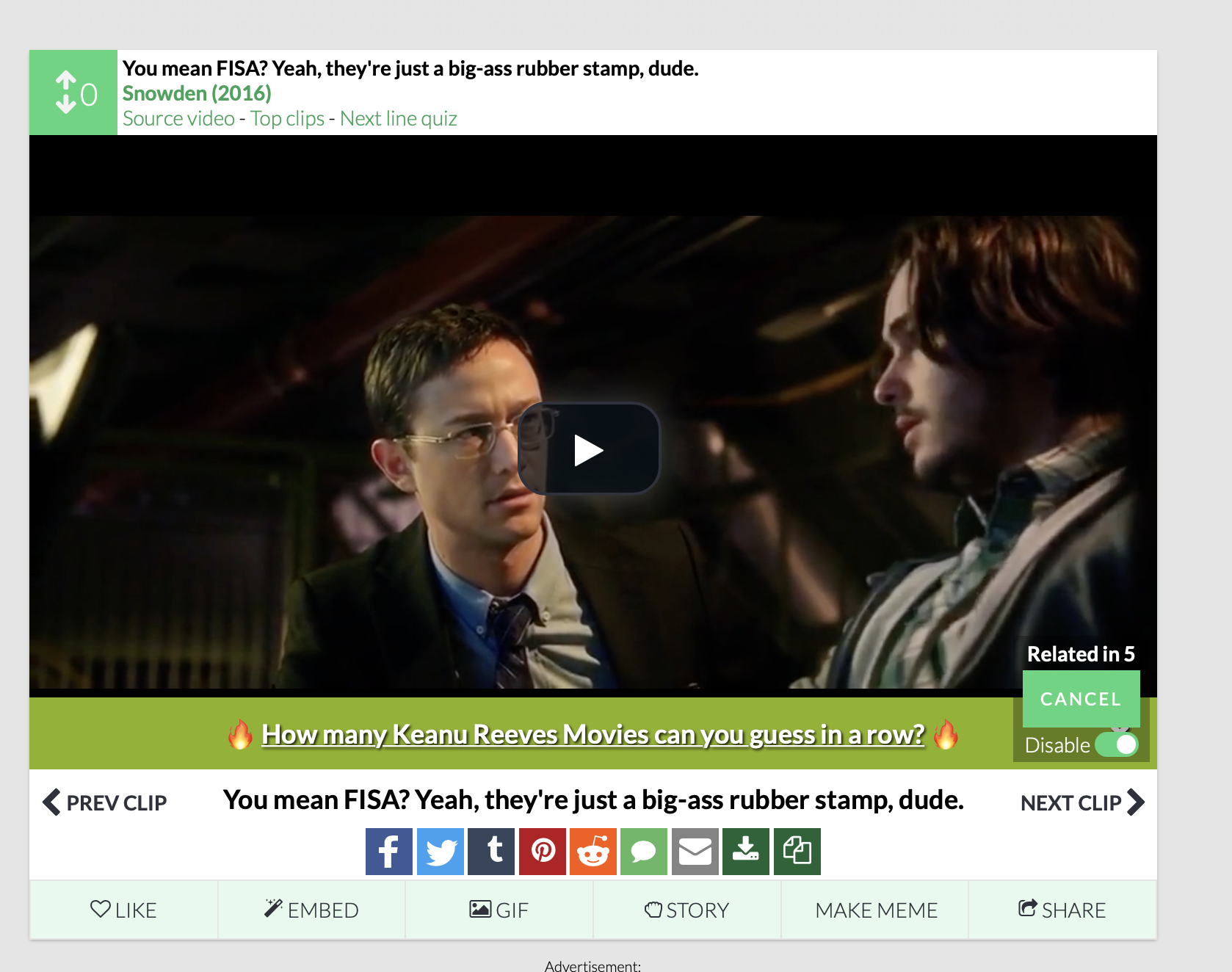This screenshot has height=972, width=1232.
Task: Open the Next line quiz link
Action: click(x=399, y=118)
